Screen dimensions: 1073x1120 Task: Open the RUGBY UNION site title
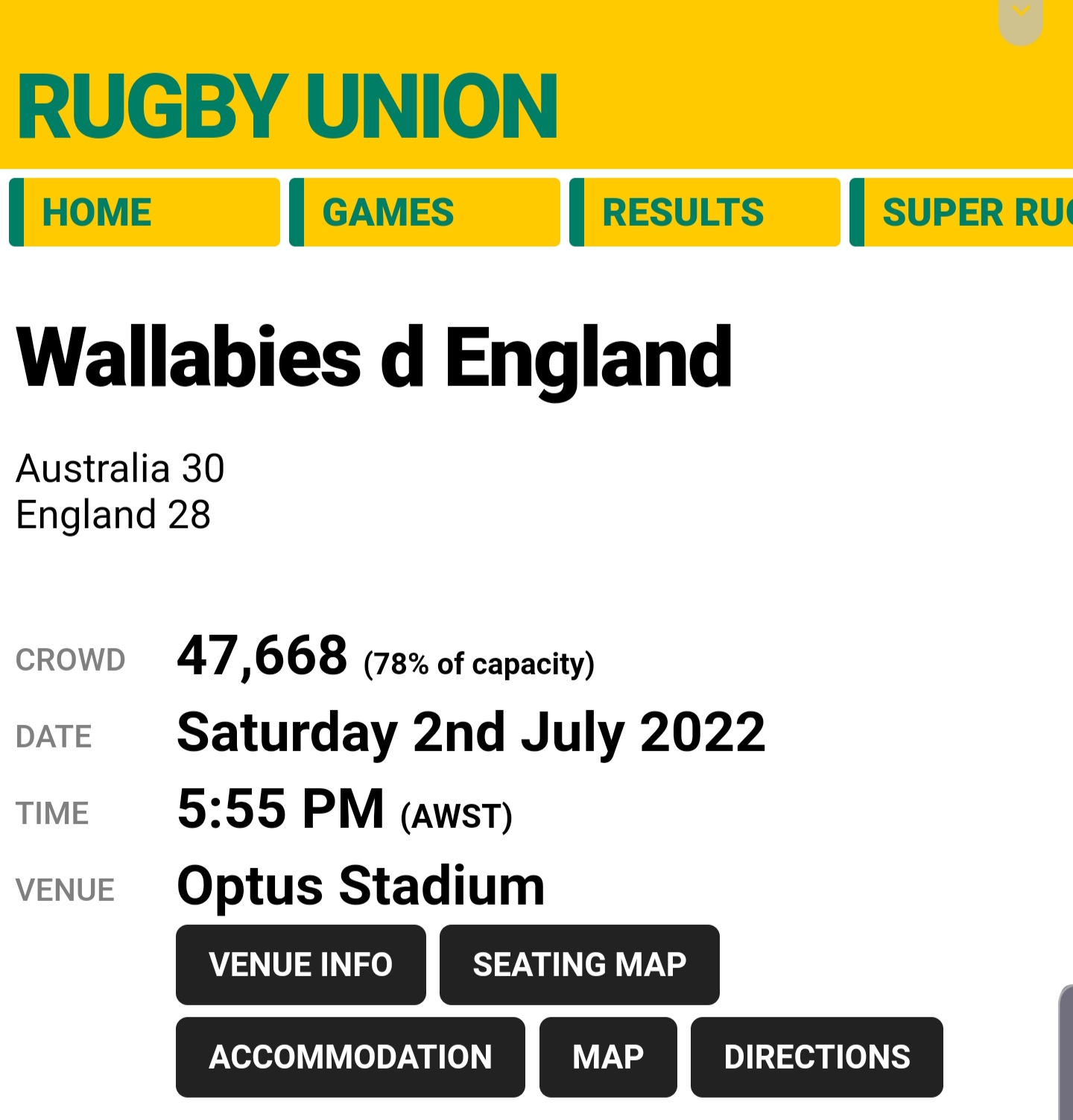point(287,107)
